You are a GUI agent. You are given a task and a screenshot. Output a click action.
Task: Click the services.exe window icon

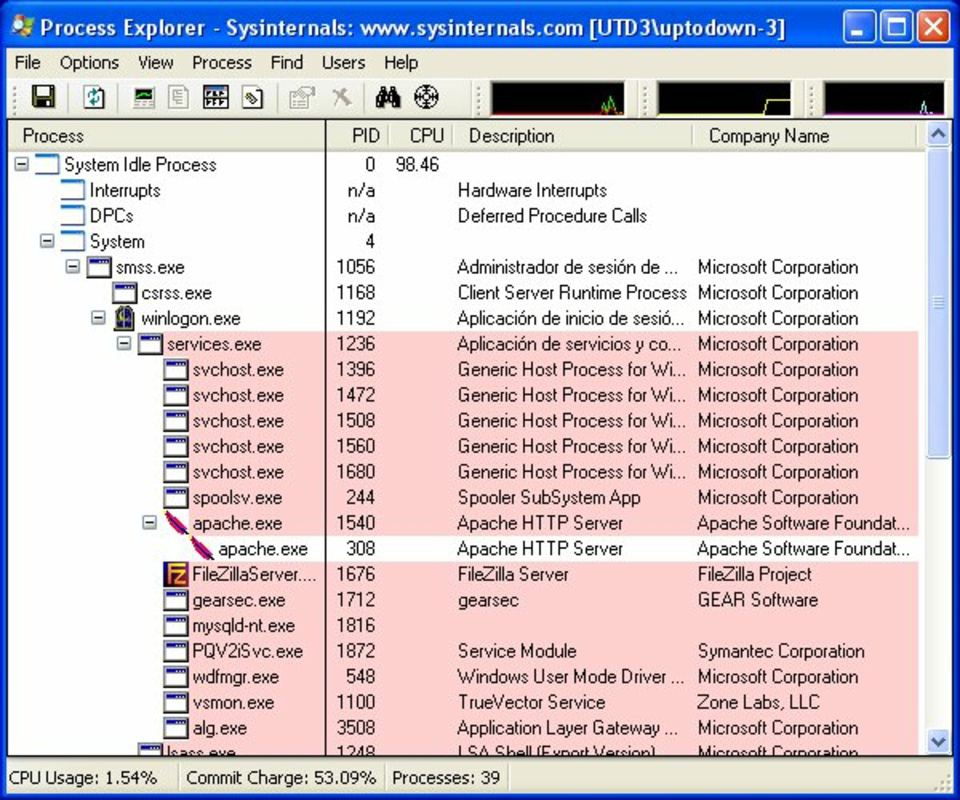(150, 344)
